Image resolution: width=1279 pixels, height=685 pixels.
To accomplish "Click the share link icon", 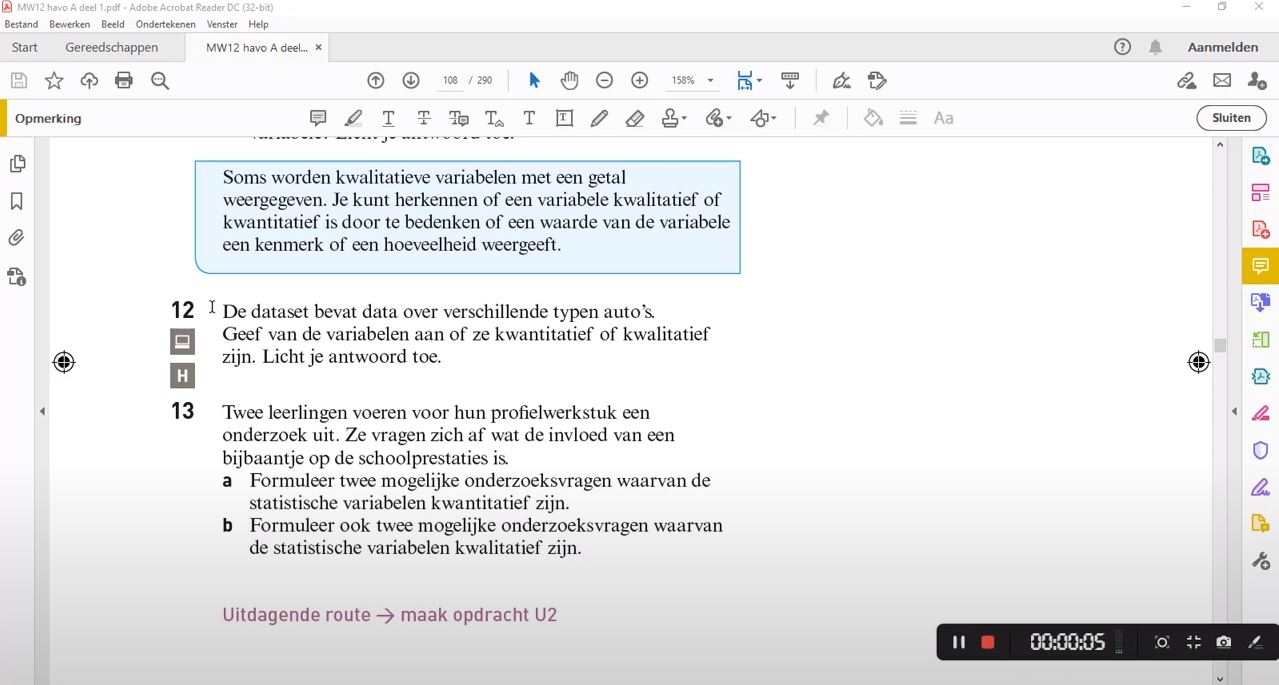I will (1187, 81).
